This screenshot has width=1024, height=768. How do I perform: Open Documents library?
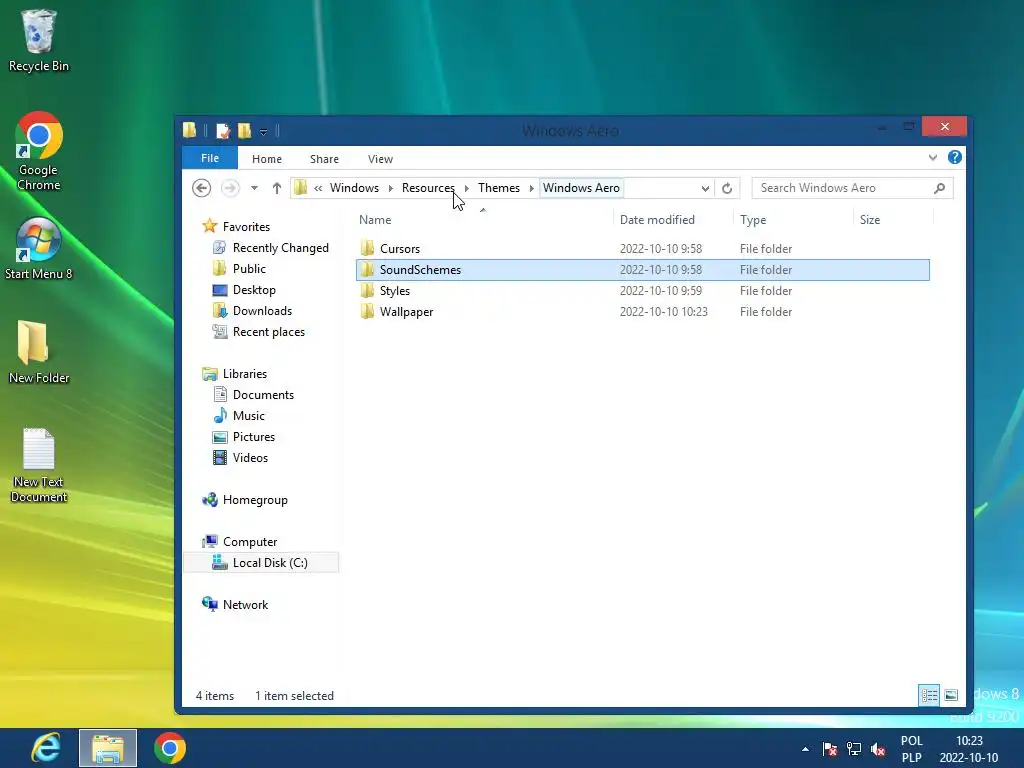(263, 395)
